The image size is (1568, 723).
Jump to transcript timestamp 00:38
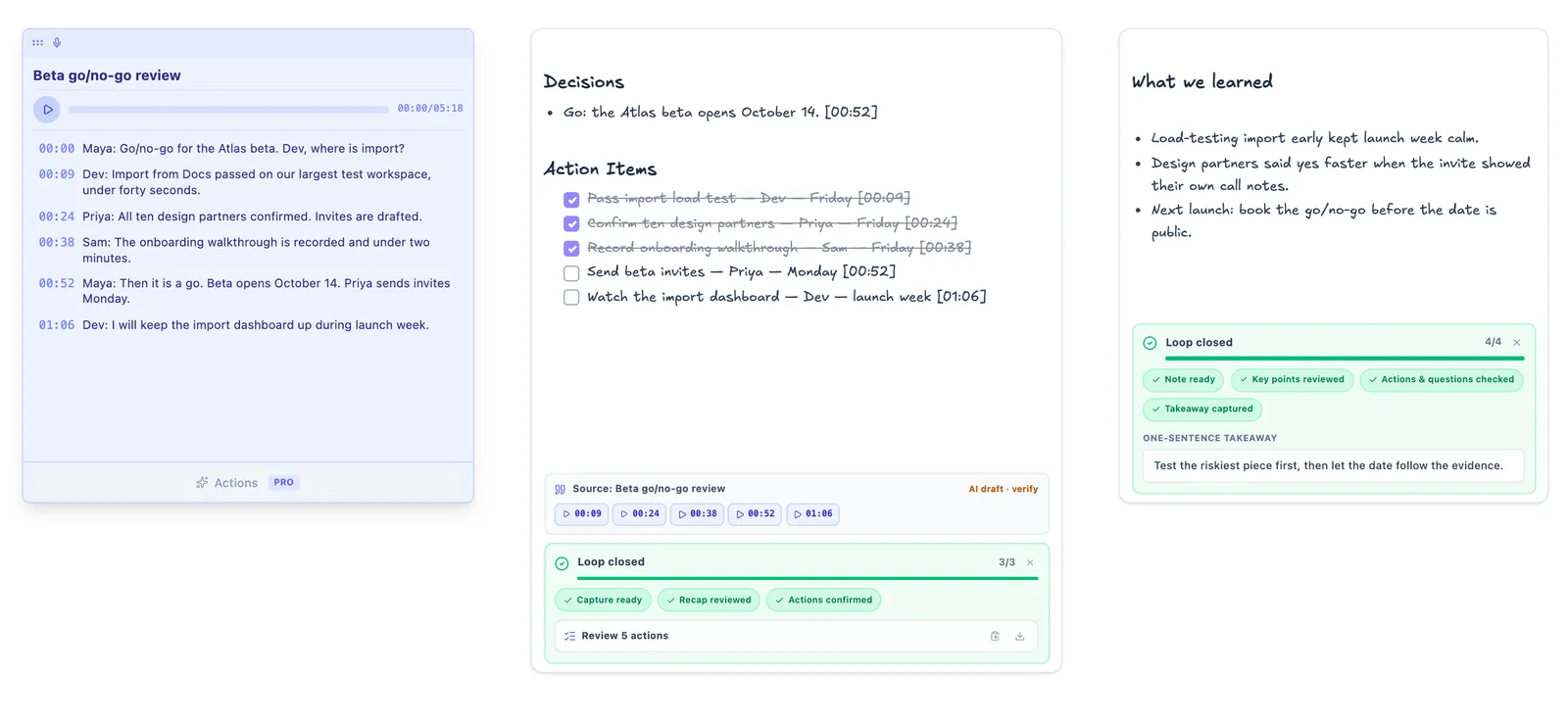coord(57,242)
